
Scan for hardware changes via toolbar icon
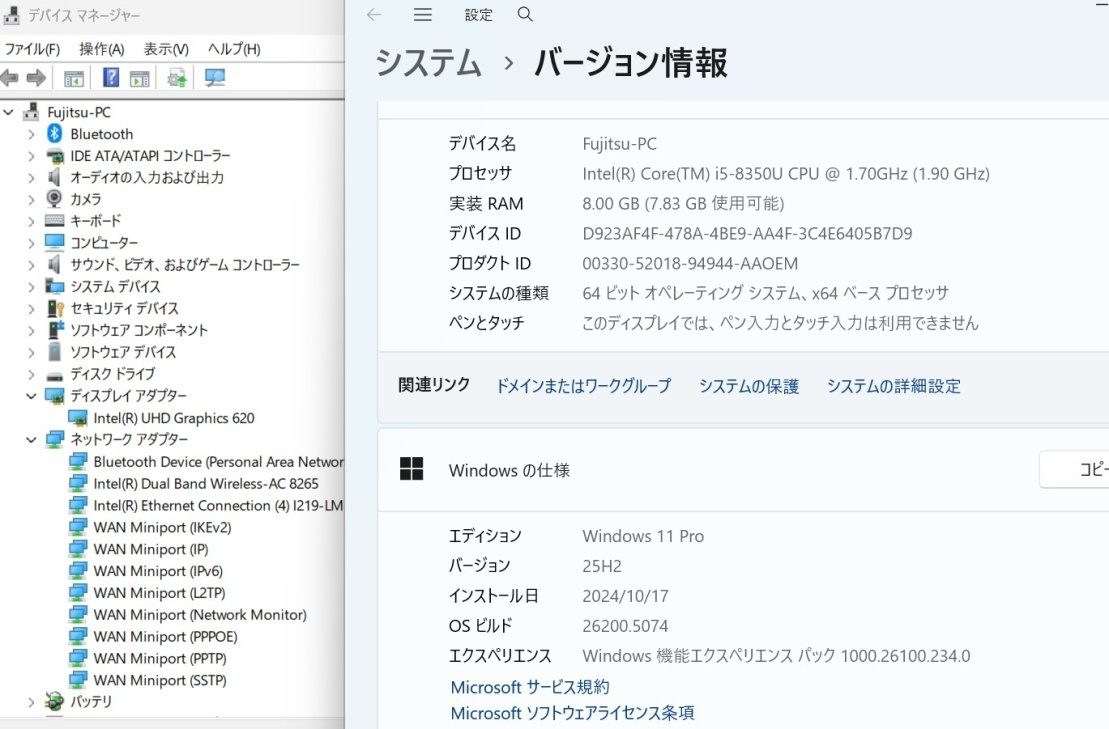[x=213, y=78]
